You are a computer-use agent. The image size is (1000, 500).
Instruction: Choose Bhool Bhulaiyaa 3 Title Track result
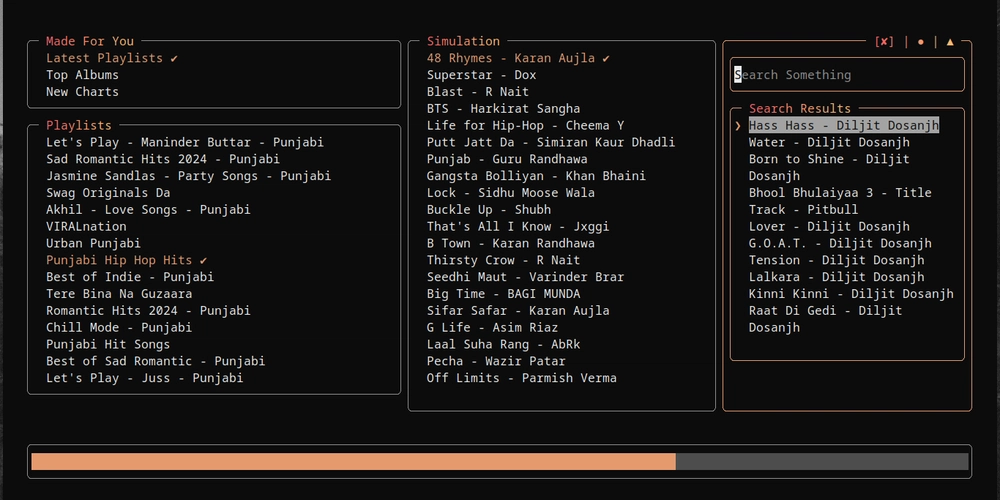(840, 201)
